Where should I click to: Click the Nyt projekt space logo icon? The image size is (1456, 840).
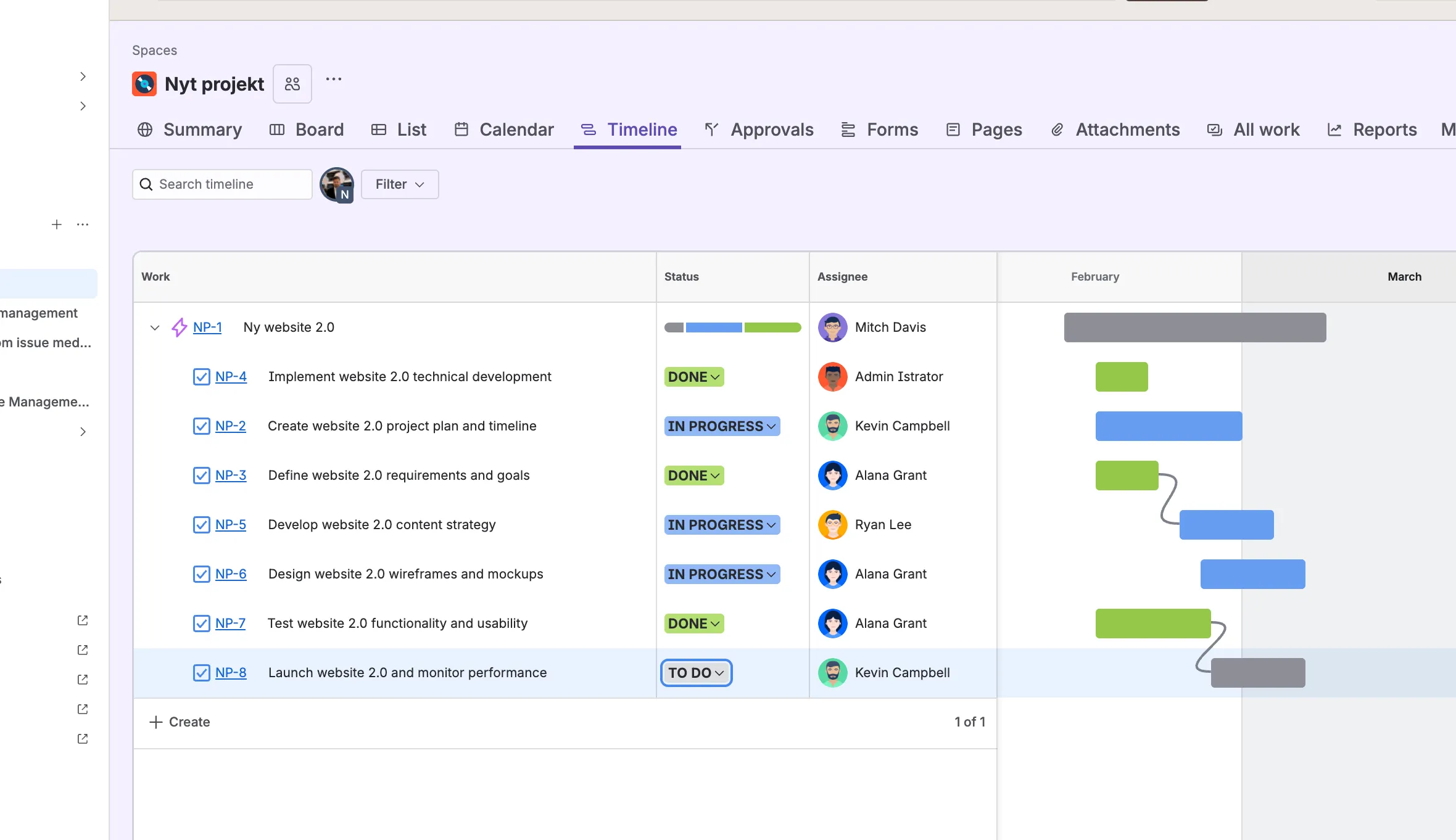(144, 84)
